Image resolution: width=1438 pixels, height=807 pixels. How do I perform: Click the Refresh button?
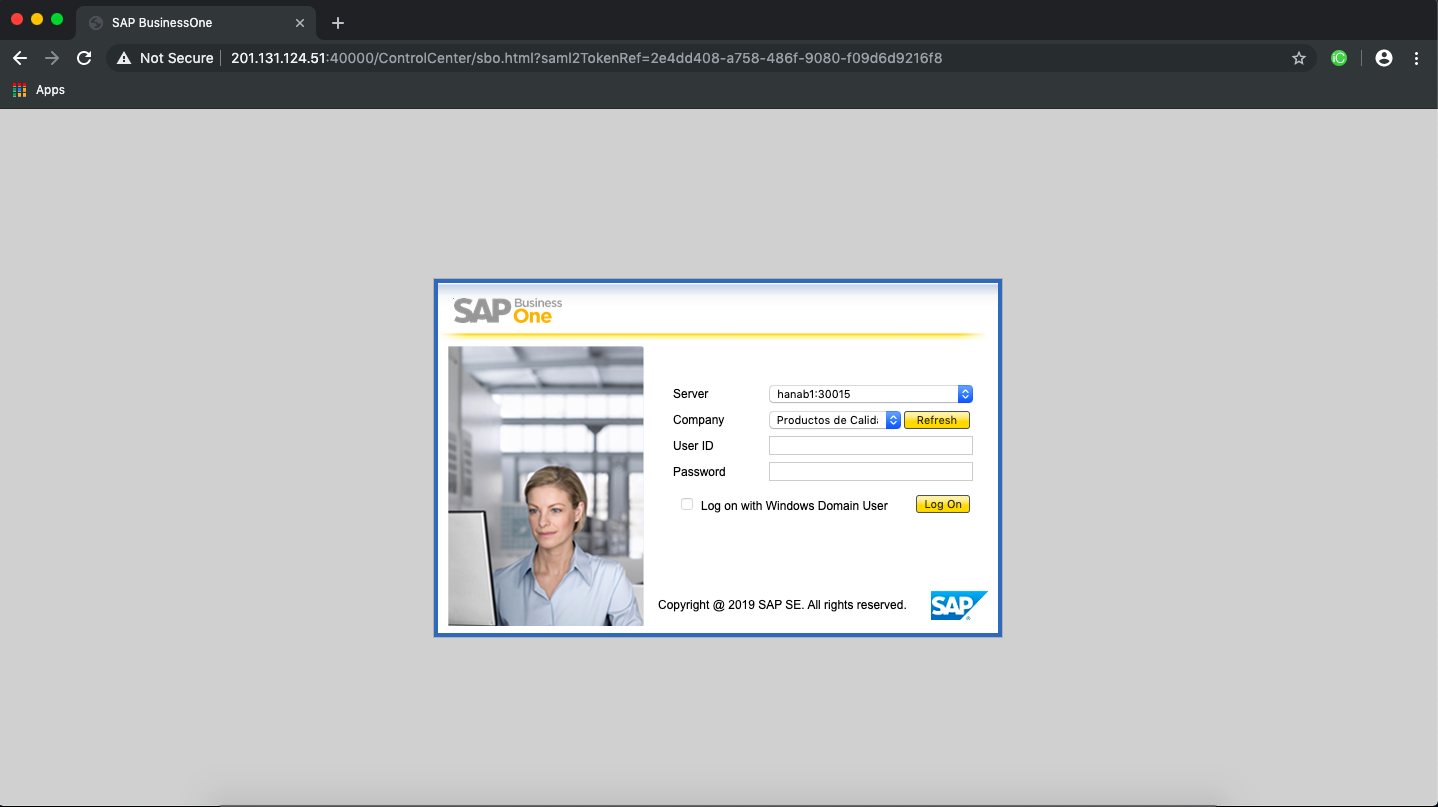tap(937, 420)
